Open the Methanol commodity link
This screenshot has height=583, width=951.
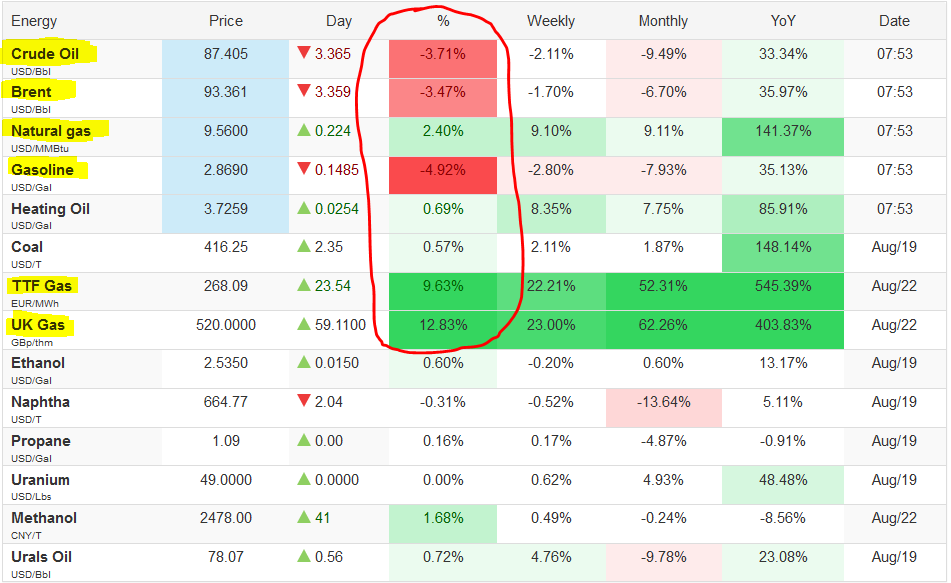(44, 518)
